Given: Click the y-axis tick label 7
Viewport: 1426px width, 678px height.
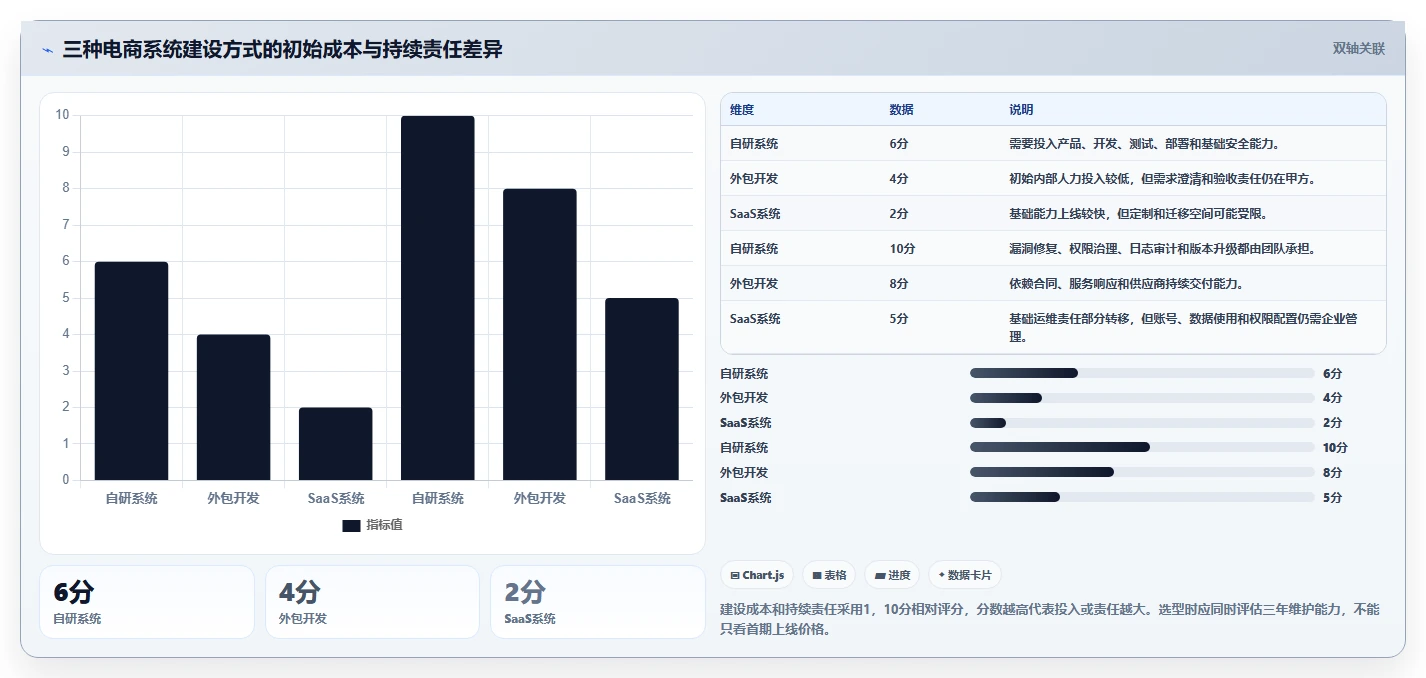Looking at the screenshot, I should 65,224.
